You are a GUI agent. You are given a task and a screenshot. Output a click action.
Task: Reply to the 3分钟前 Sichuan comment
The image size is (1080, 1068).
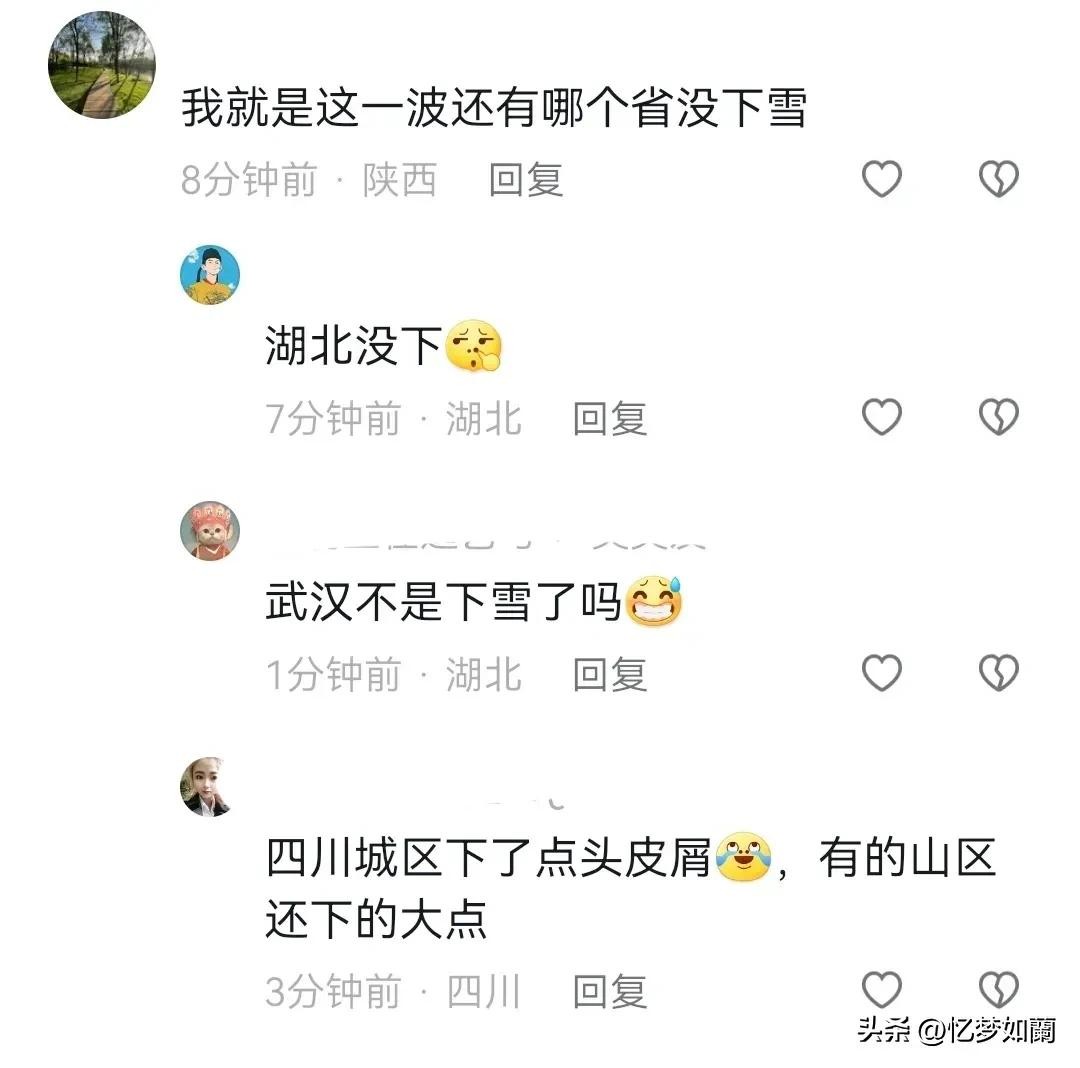click(610, 992)
